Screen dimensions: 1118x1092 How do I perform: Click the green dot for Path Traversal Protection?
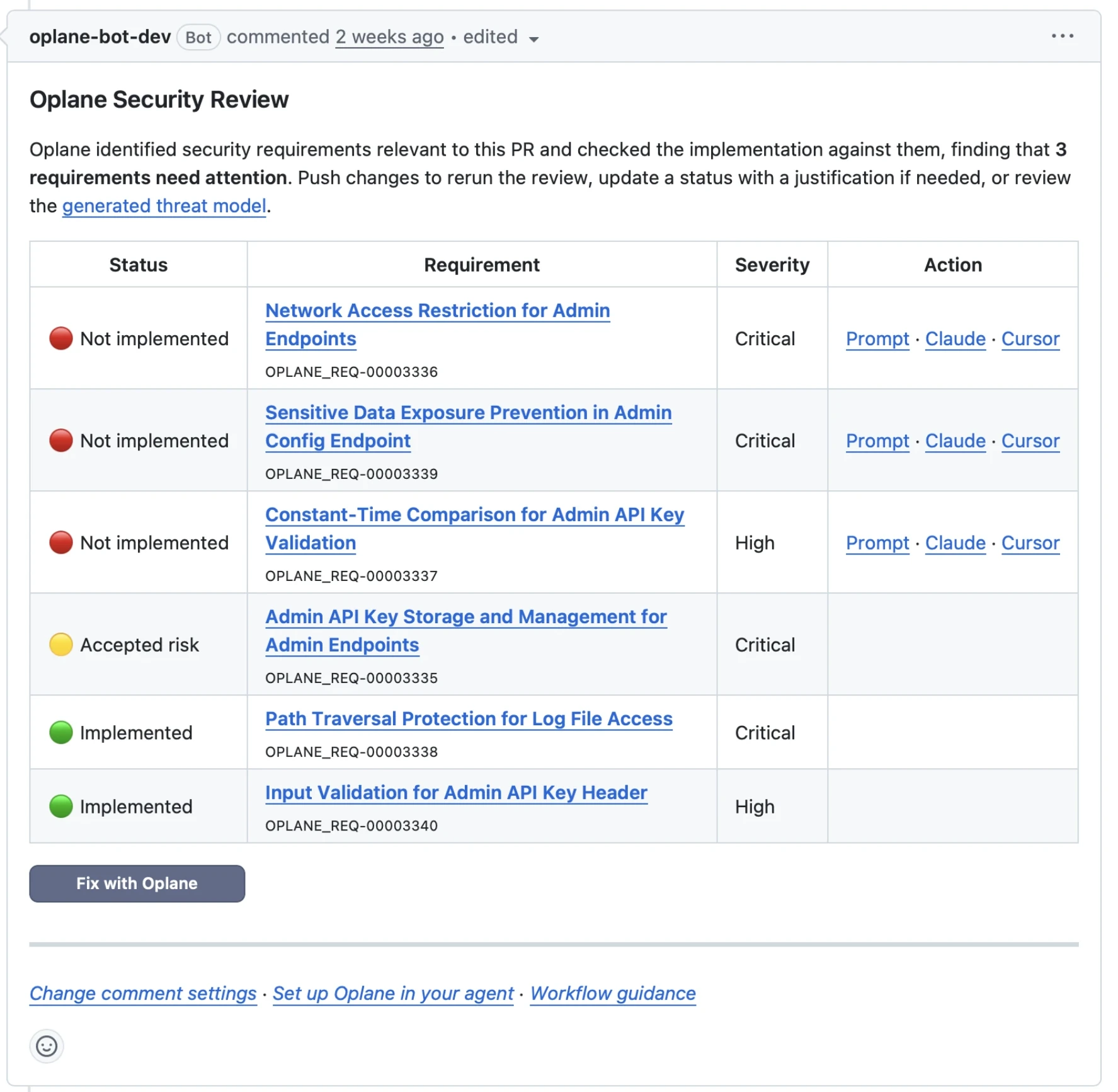61,732
